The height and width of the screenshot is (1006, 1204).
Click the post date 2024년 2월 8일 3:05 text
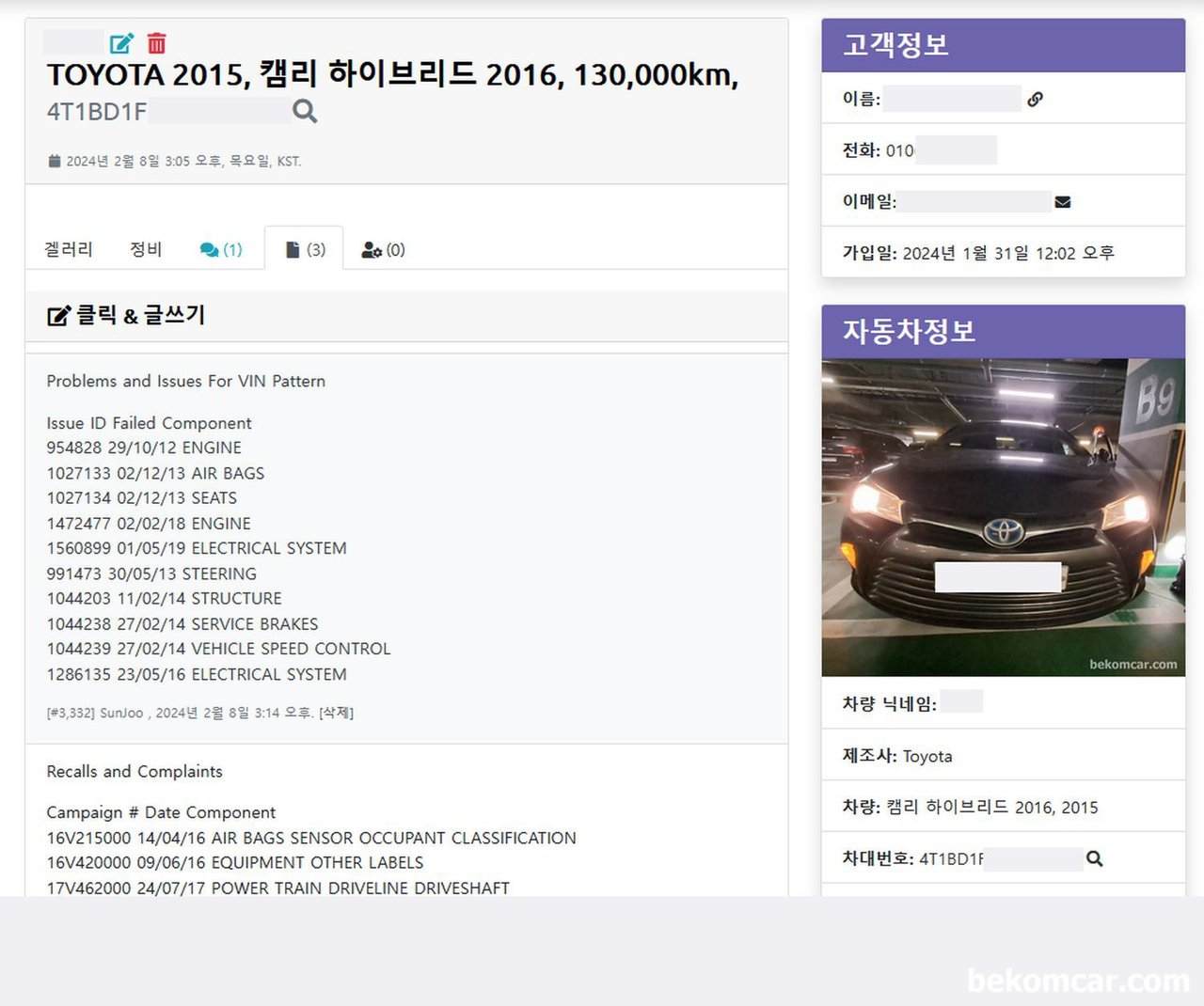tap(183, 162)
